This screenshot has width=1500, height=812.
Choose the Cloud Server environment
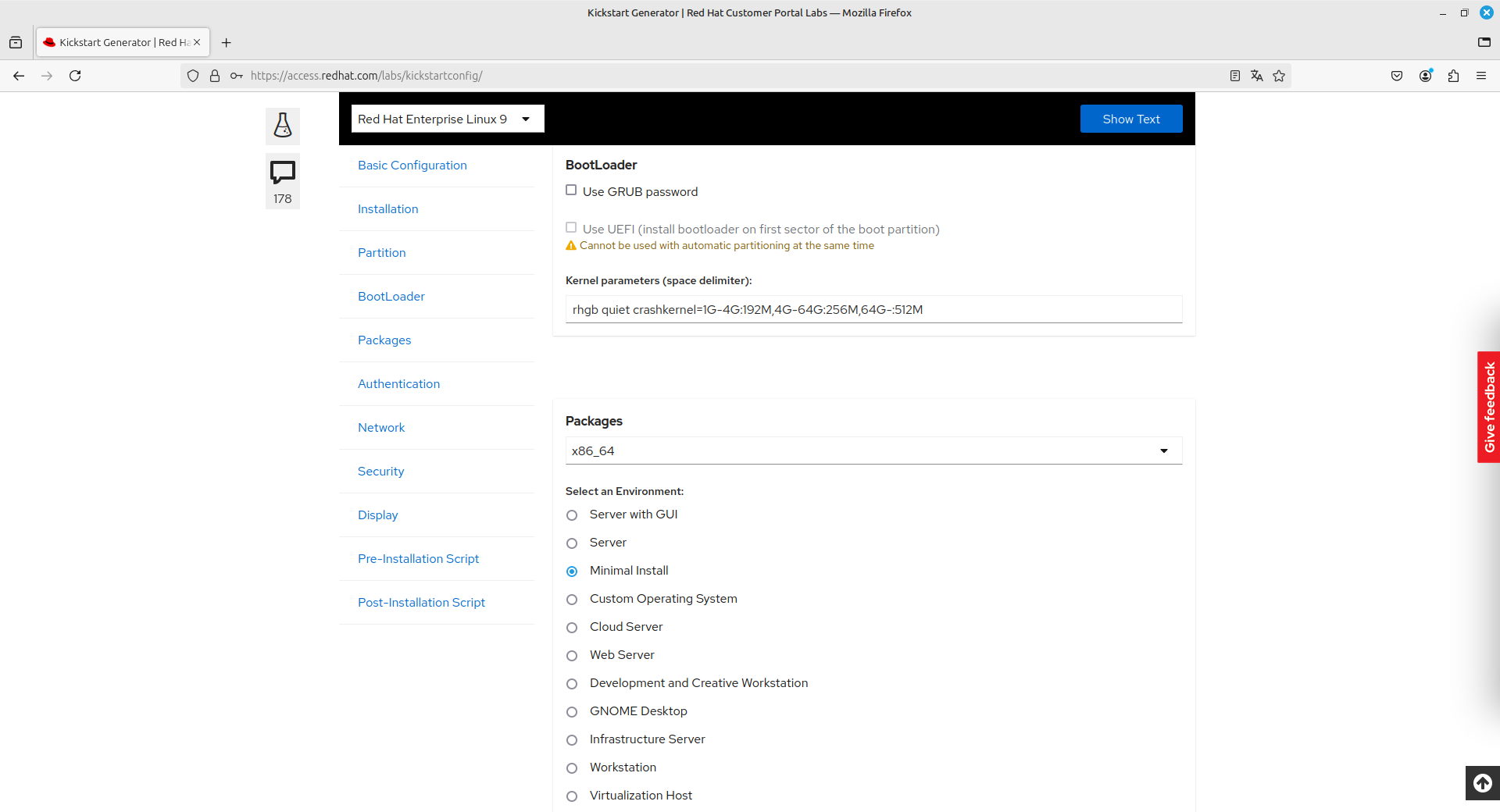572,628
